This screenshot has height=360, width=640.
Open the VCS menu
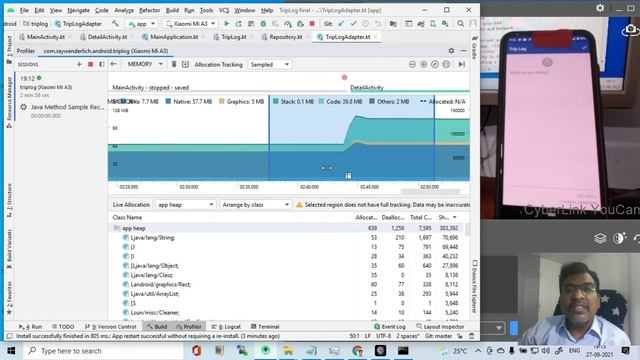[x=224, y=10]
